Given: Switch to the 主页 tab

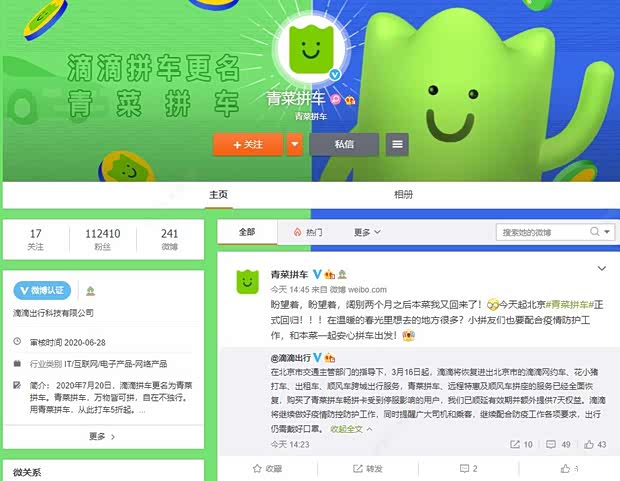Looking at the screenshot, I should point(218,195).
